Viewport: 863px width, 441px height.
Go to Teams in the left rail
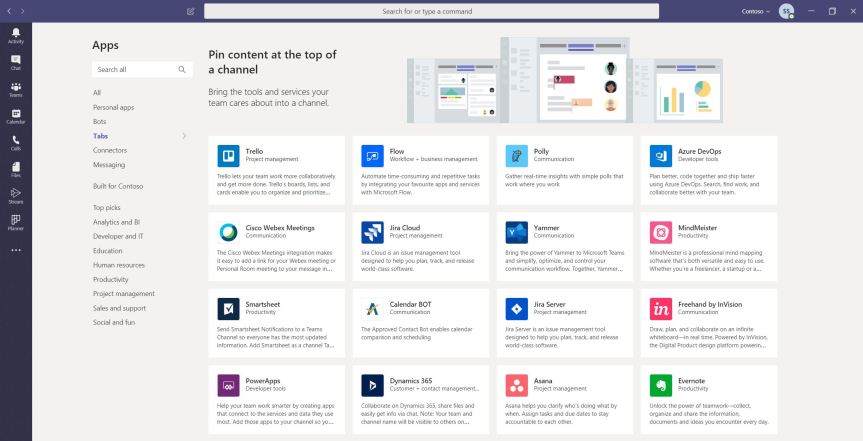(15, 89)
